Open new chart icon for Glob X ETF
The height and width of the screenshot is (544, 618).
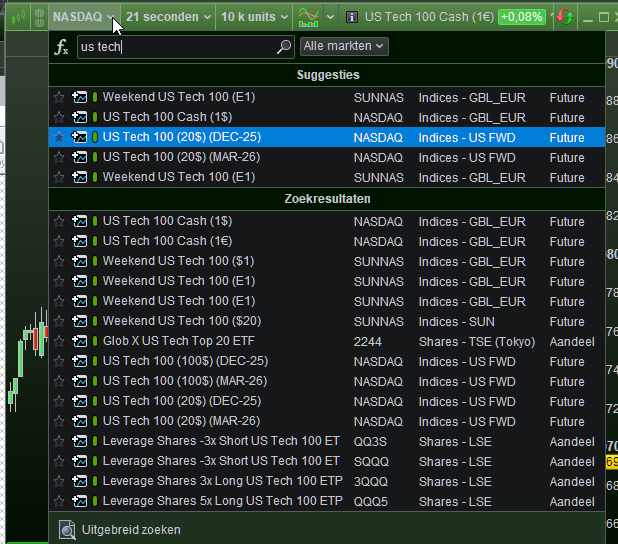click(x=80, y=341)
